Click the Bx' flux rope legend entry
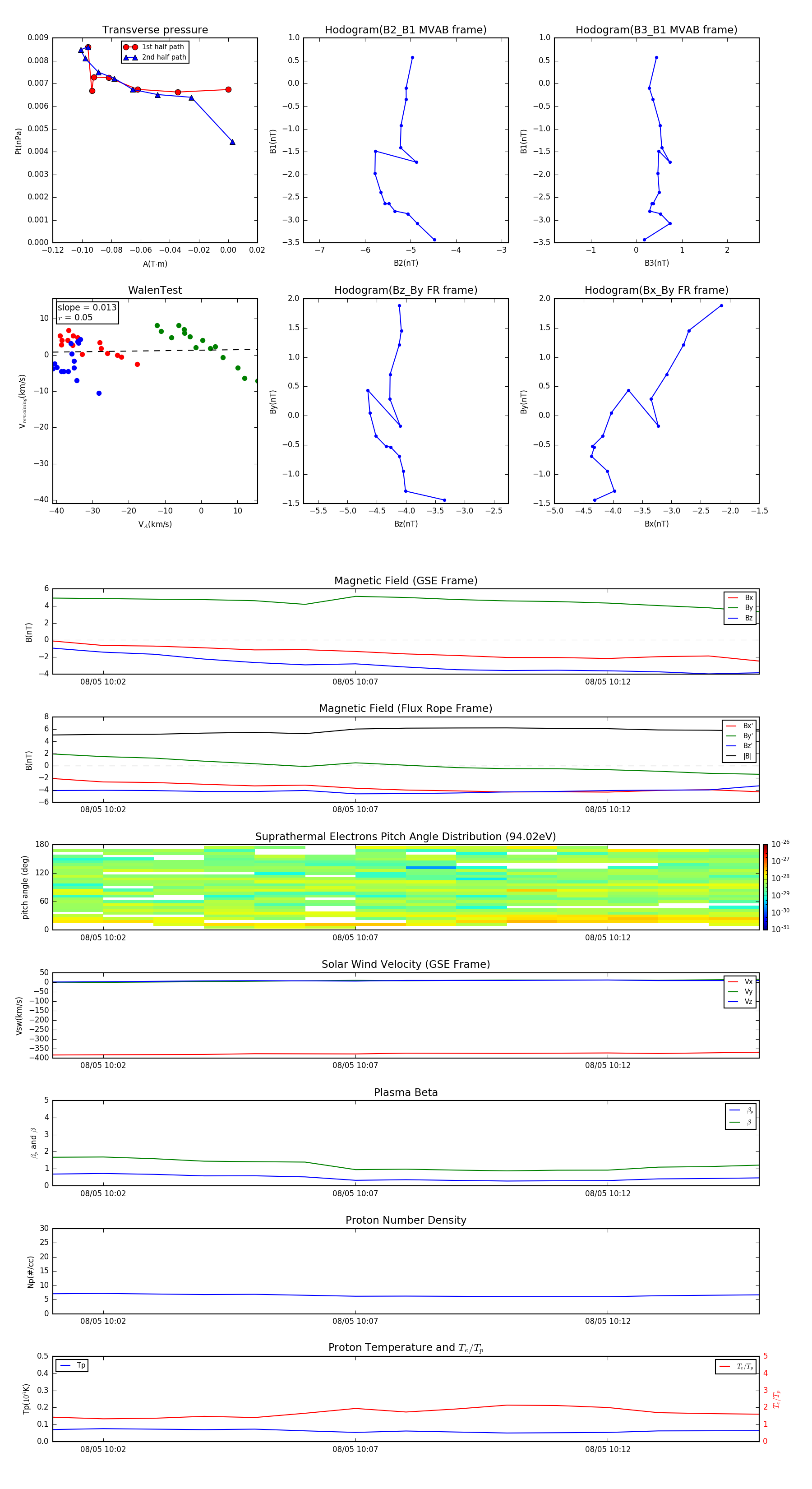Image resolution: width=812 pixels, height=1489 pixels. click(740, 726)
